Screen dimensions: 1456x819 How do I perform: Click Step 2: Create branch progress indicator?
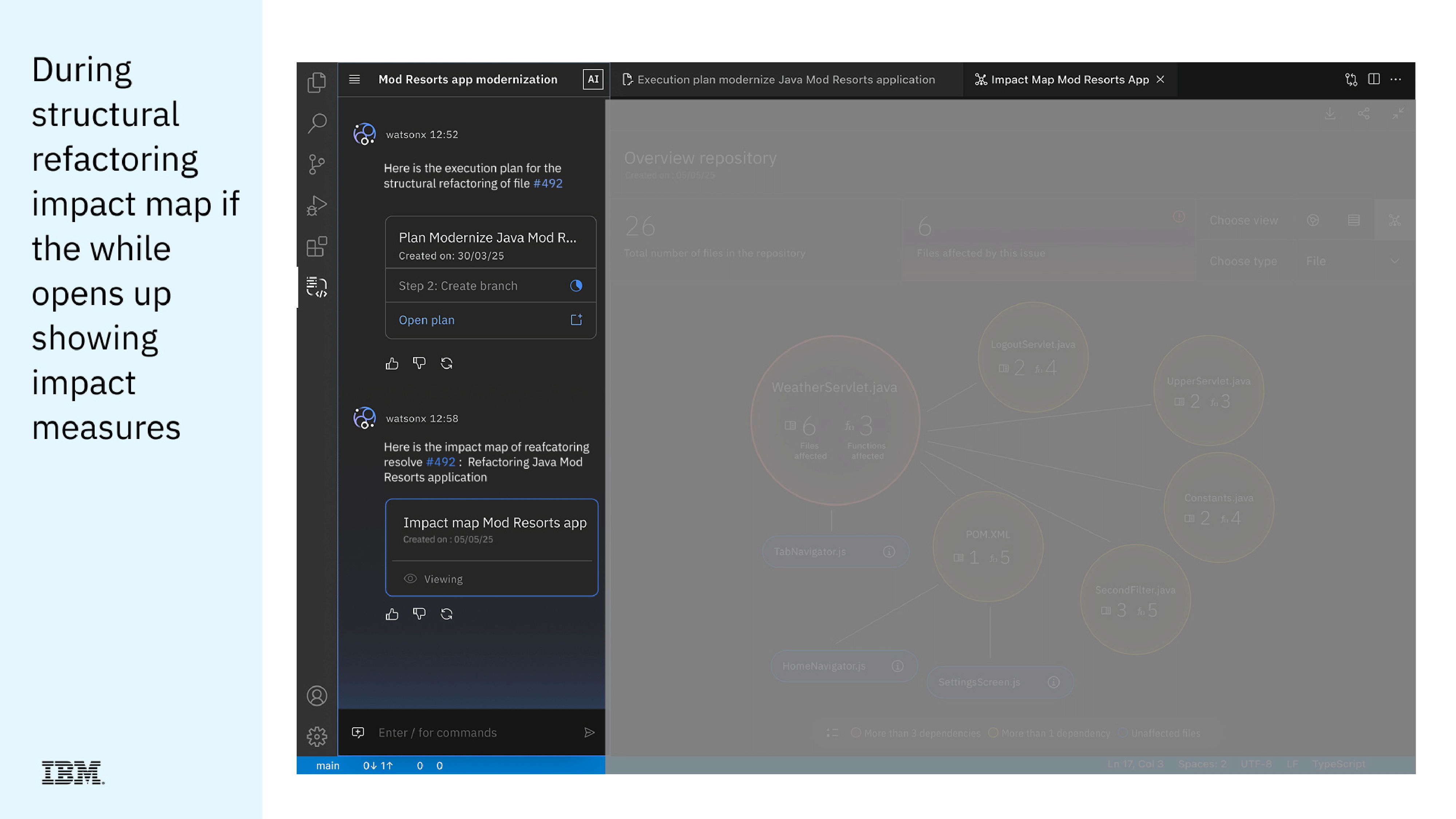576,285
